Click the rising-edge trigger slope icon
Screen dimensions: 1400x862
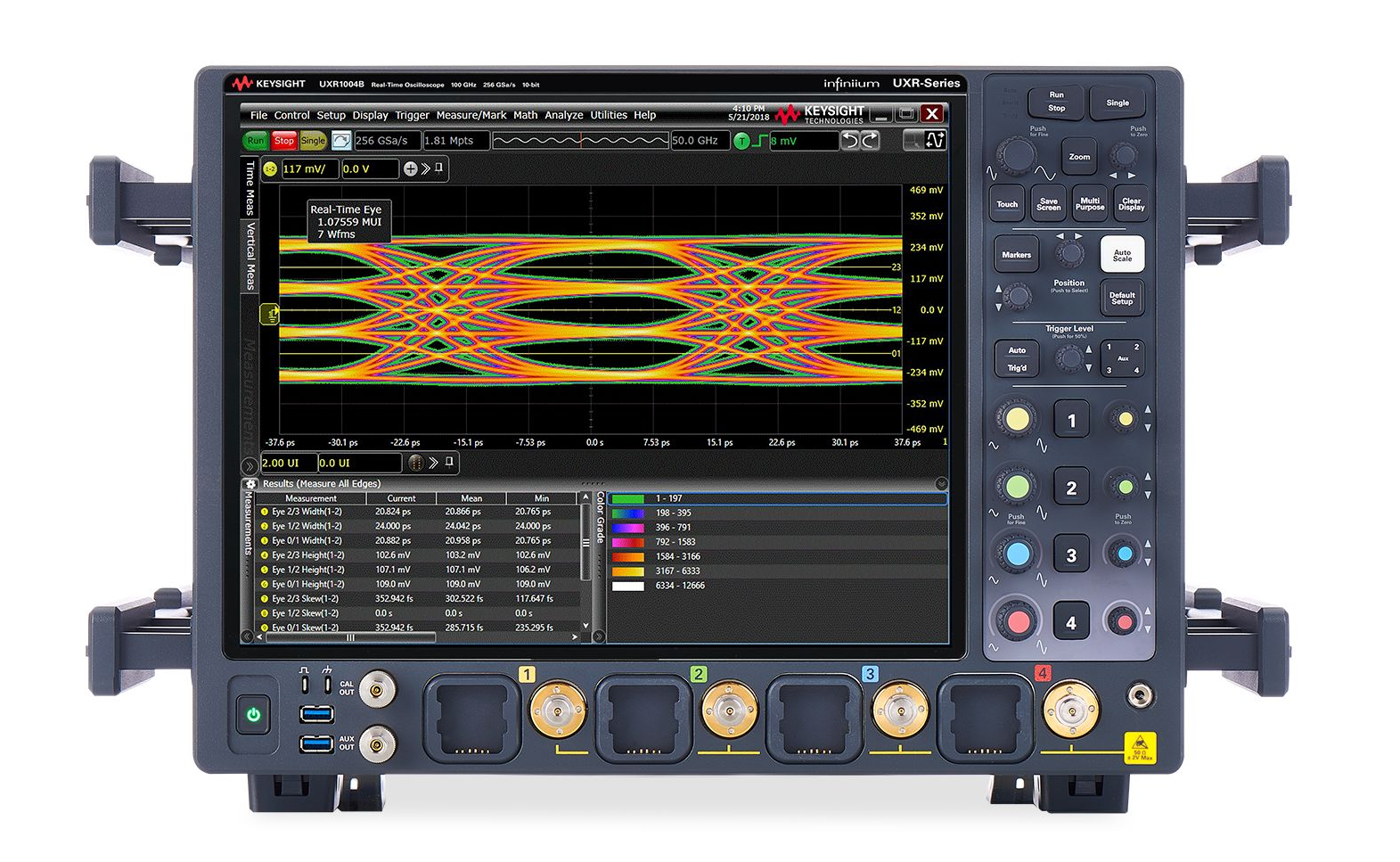pos(760,141)
